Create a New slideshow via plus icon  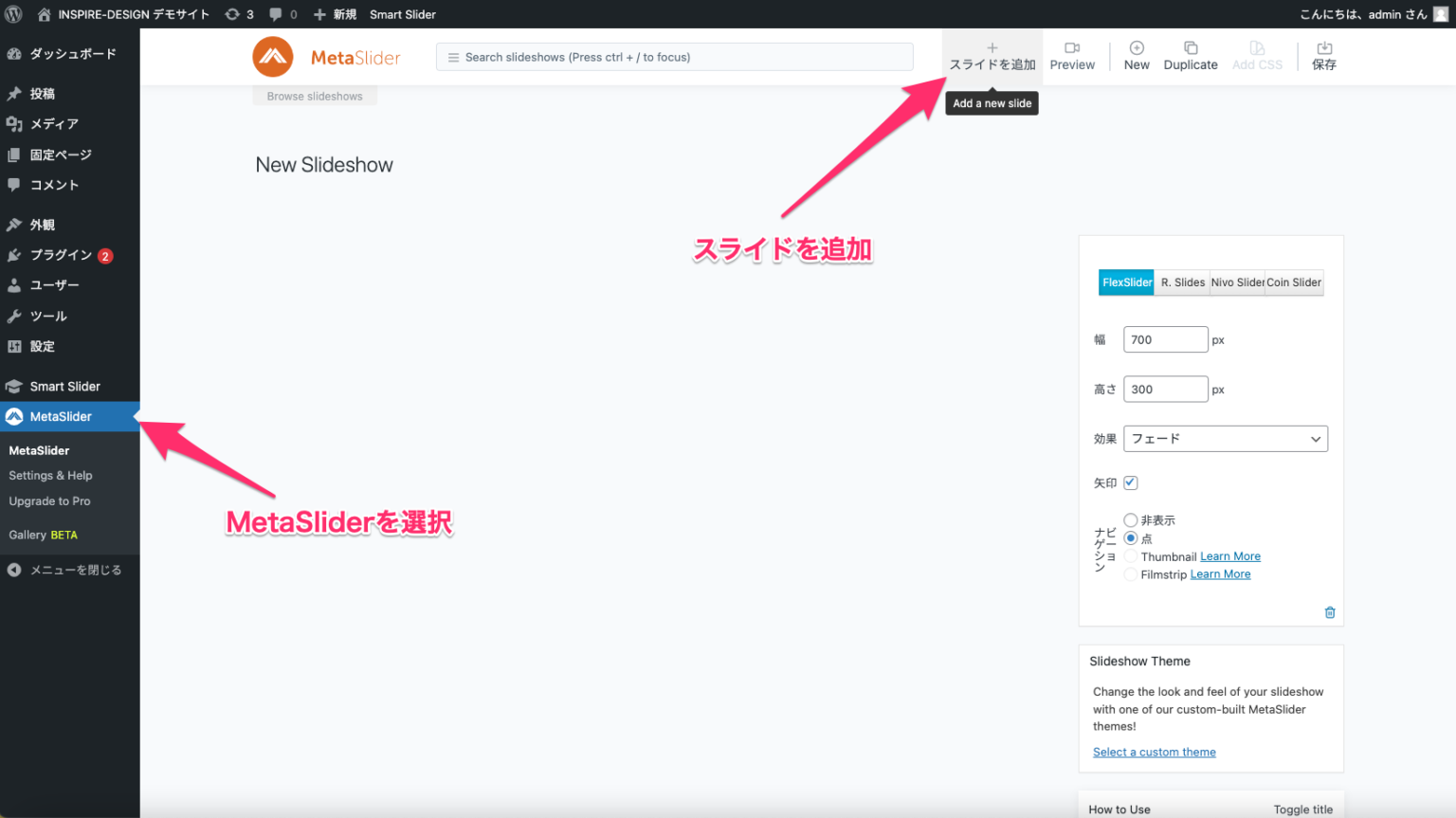click(x=1137, y=48)
